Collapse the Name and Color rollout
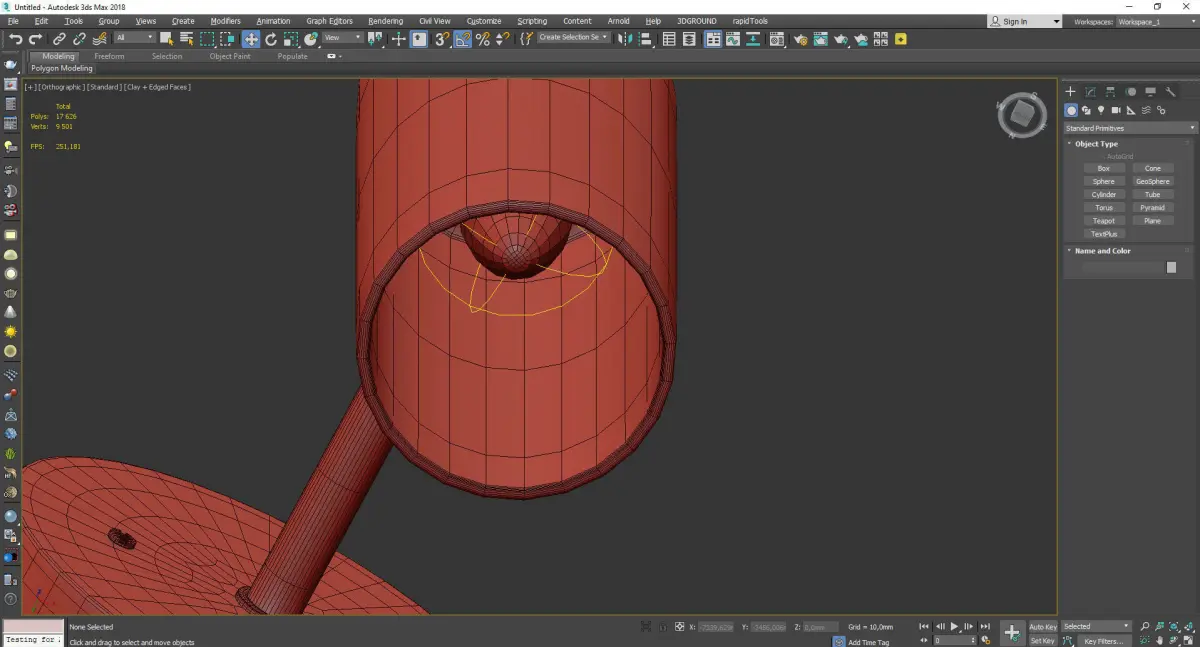 point(1102,251)
